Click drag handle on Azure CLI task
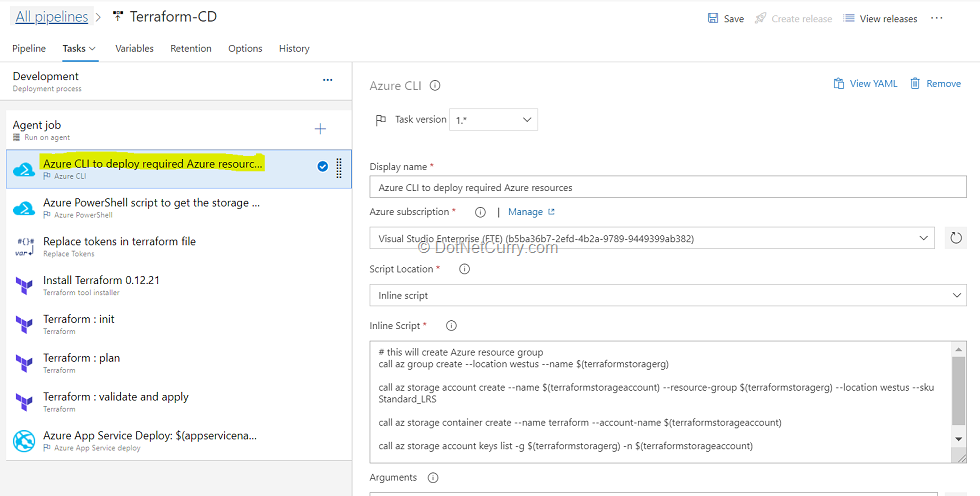Image resolution: width=980 pixels, height=496 pixels. 339,169
